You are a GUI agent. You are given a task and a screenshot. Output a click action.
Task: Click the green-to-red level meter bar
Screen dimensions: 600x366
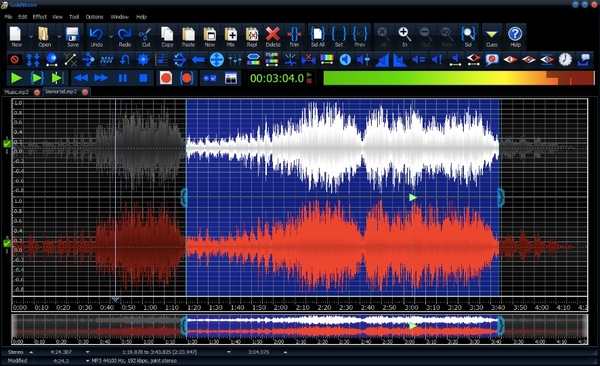pos(459,78)
